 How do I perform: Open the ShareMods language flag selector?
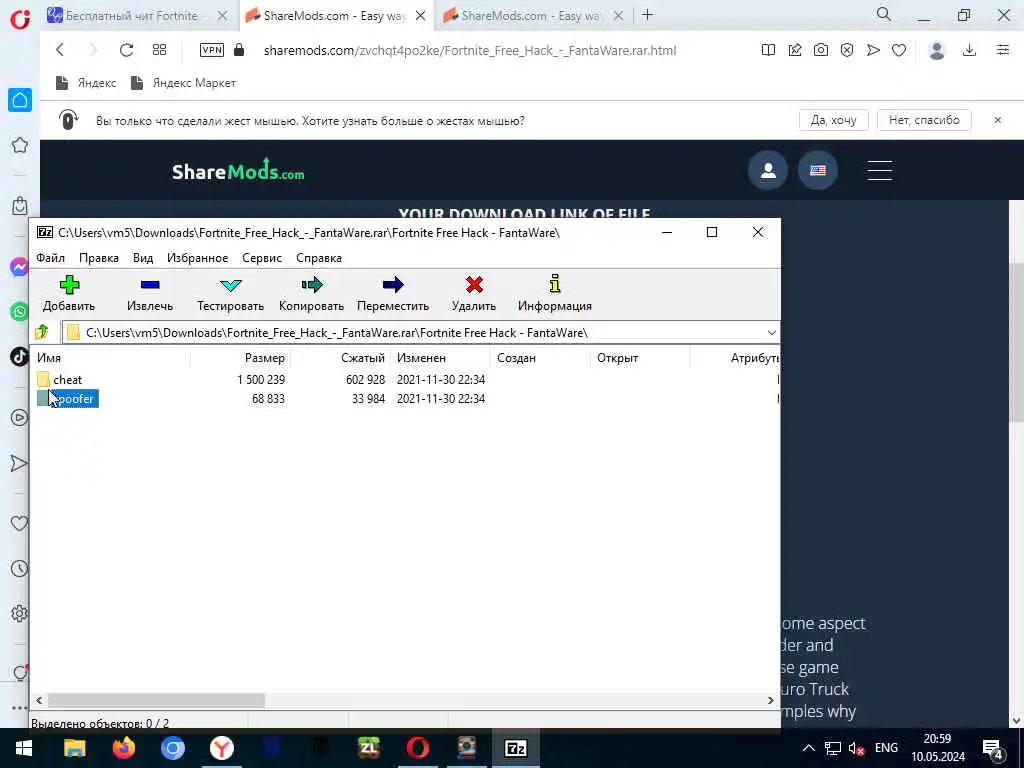[x=818, y=170]
